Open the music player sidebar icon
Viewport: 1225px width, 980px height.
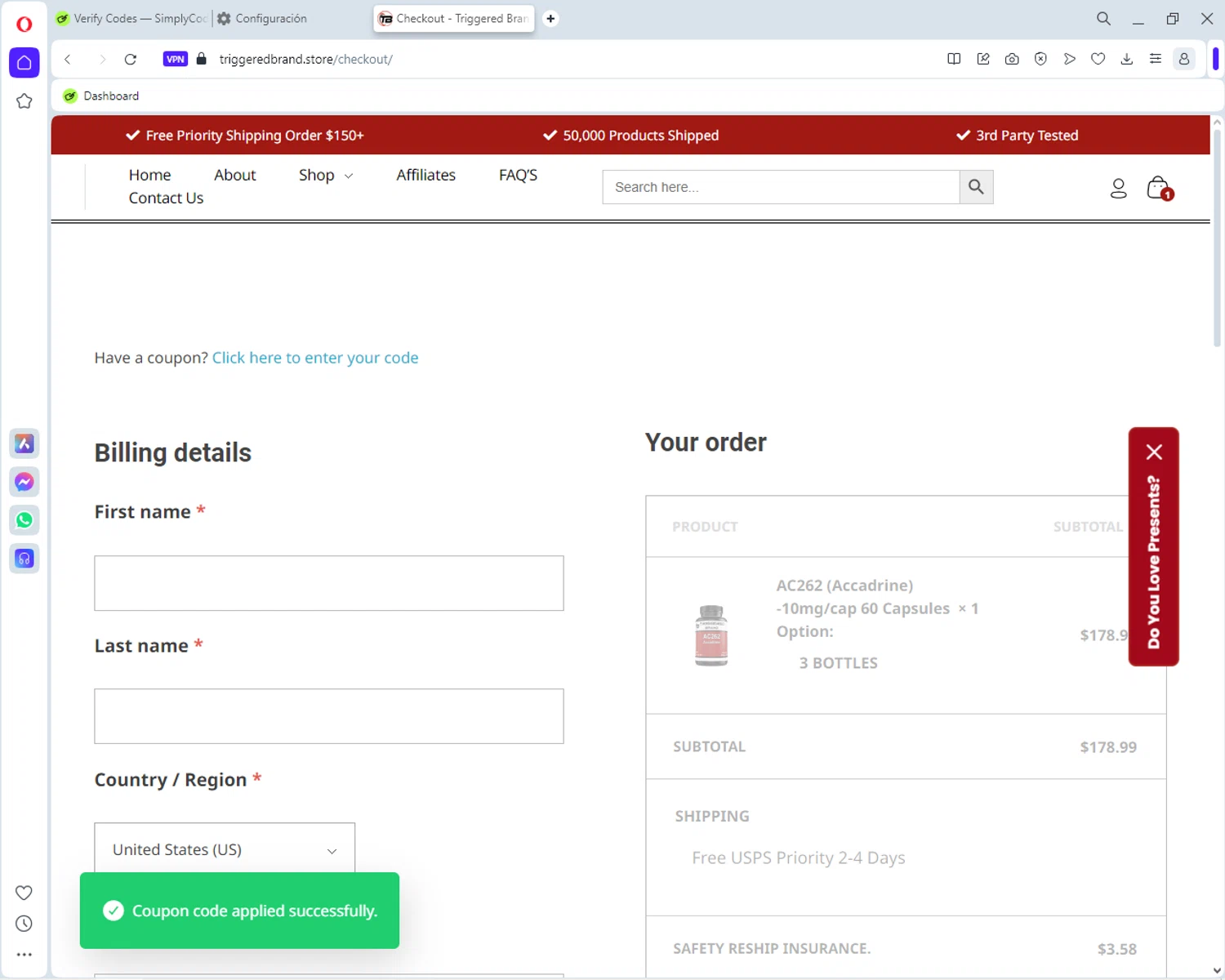pyautogui.click(x=24, y=559)
